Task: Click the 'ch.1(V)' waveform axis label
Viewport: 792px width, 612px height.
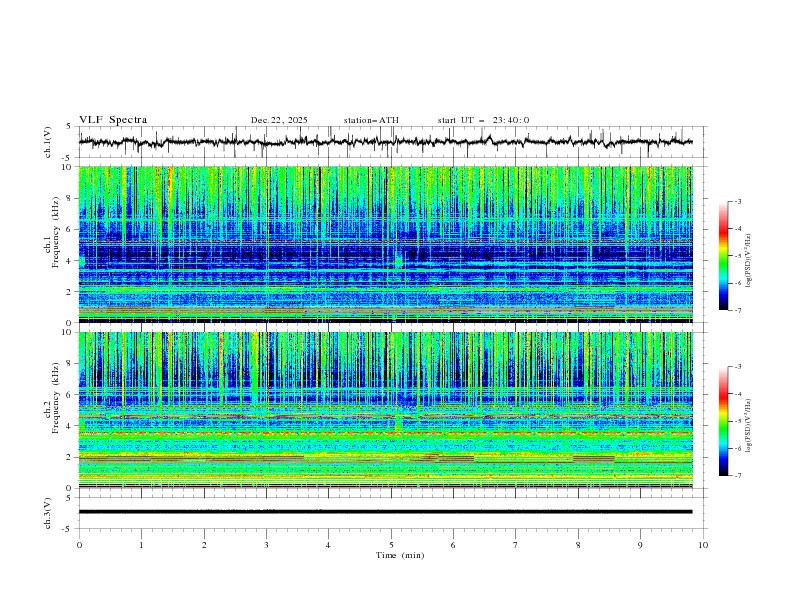Action: tap(48, 142)
